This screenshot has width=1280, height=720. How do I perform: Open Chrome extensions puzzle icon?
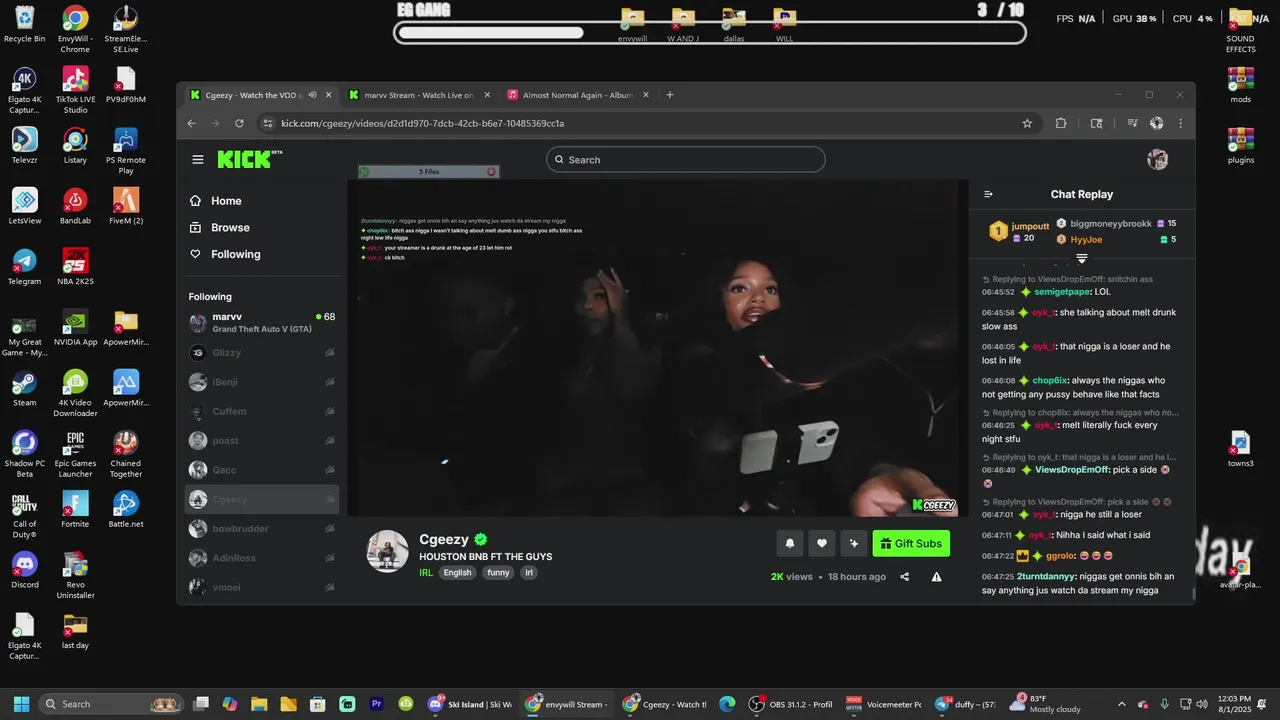point(1061,123)
